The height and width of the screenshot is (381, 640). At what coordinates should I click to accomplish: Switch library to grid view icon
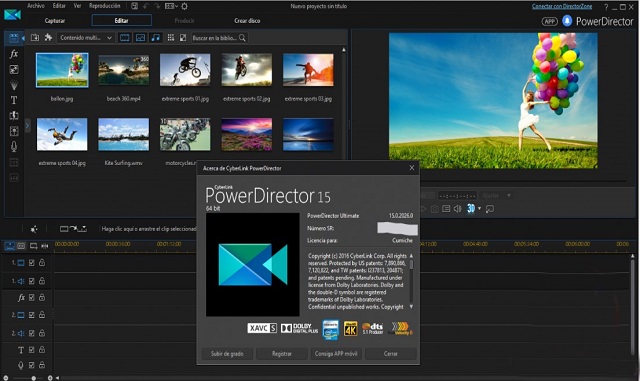point(171,38)
